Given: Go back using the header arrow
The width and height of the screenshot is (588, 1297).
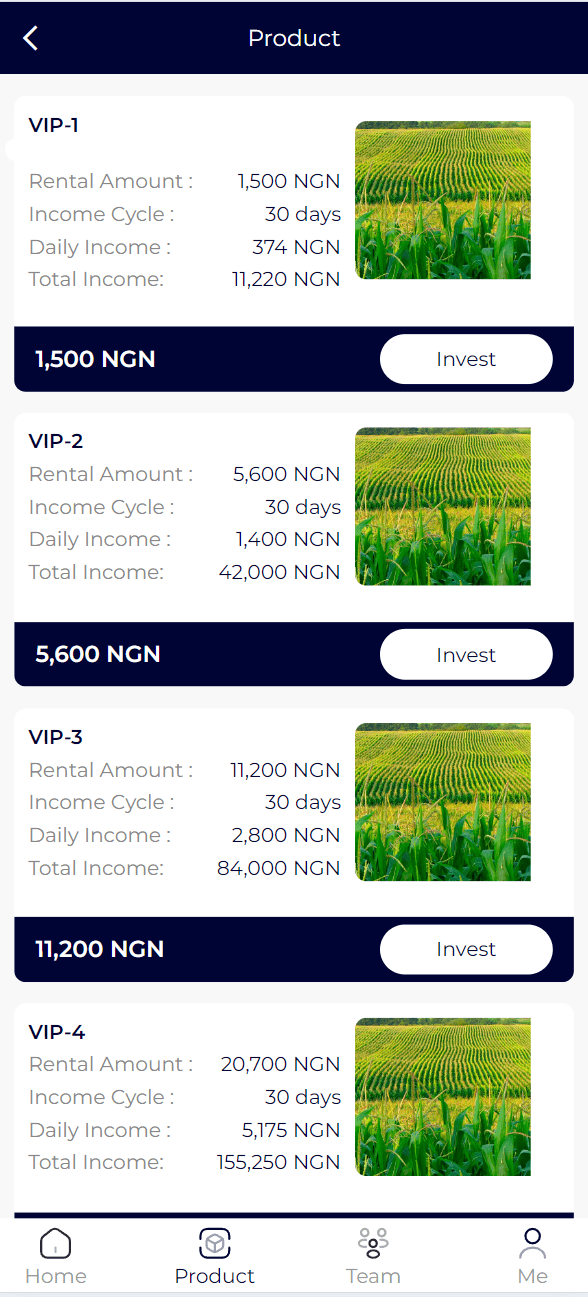Looking at the screenshot, I should pos(31,38).
